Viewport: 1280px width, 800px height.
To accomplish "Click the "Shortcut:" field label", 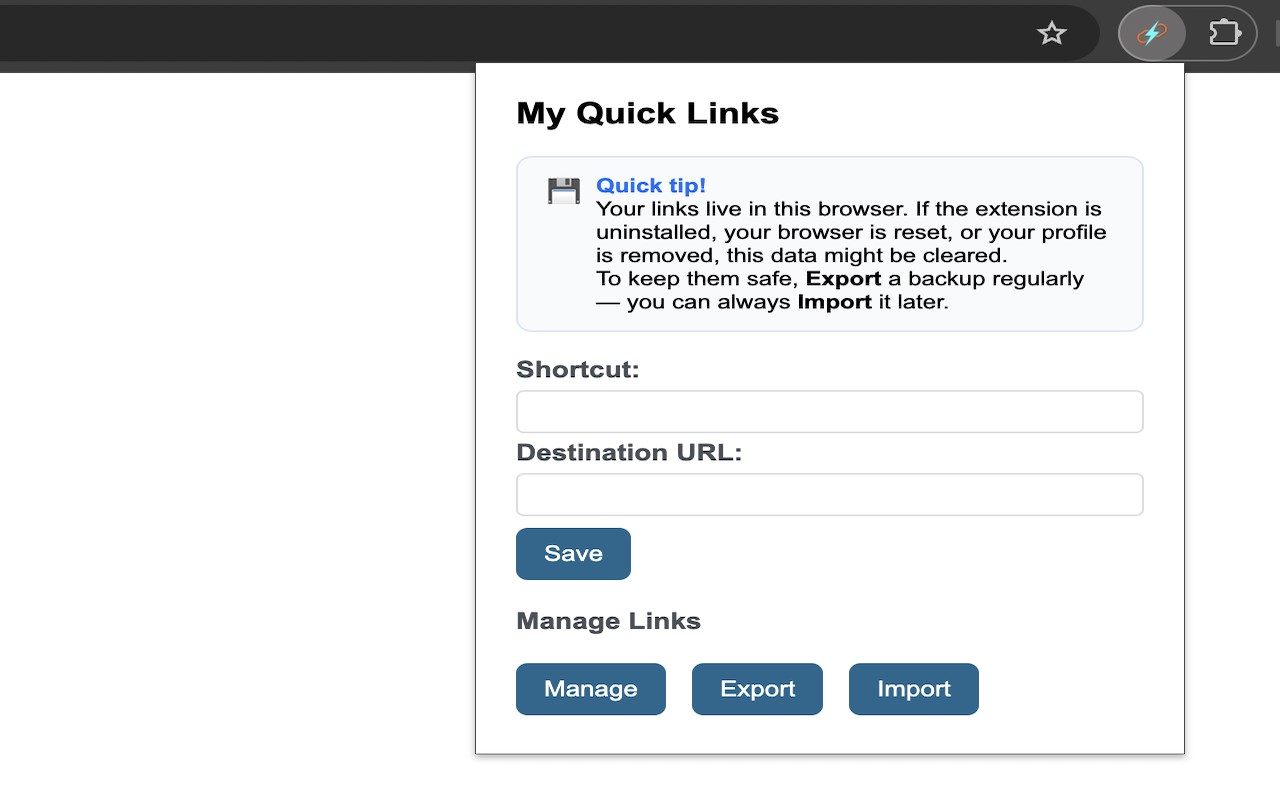I will [x=577, y=370].
